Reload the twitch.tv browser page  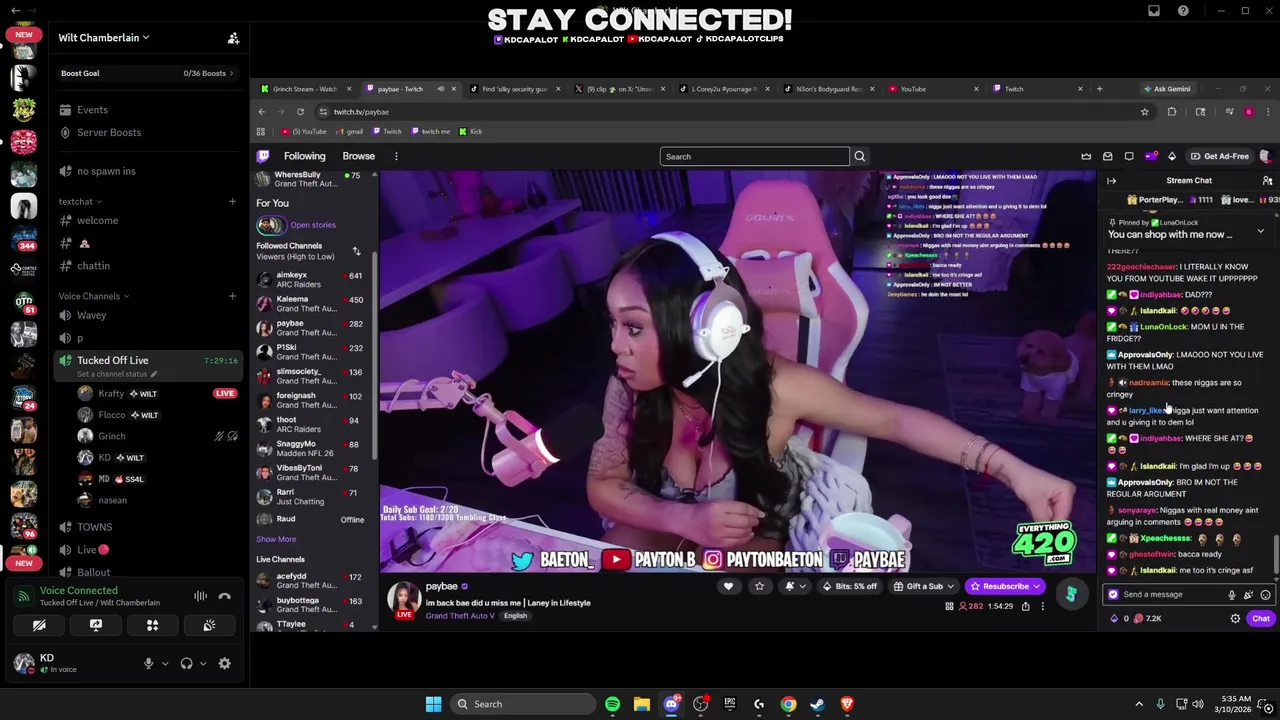(300, 112)
